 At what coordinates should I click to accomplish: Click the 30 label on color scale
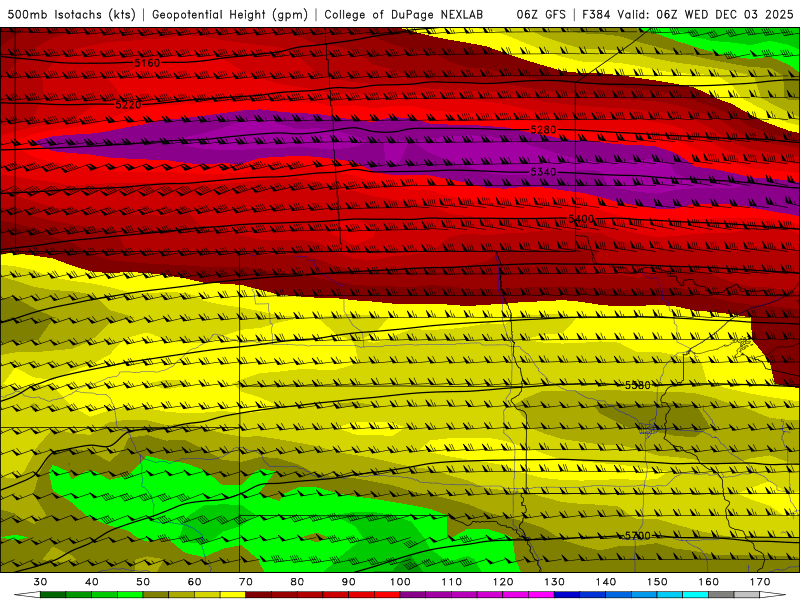tap(40, 582)
